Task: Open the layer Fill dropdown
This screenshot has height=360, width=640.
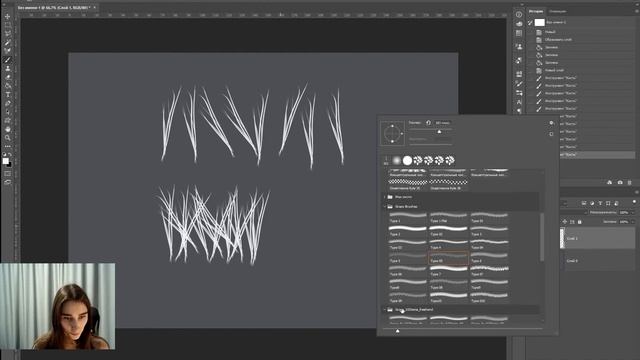Action: click(x=633, y=222)
